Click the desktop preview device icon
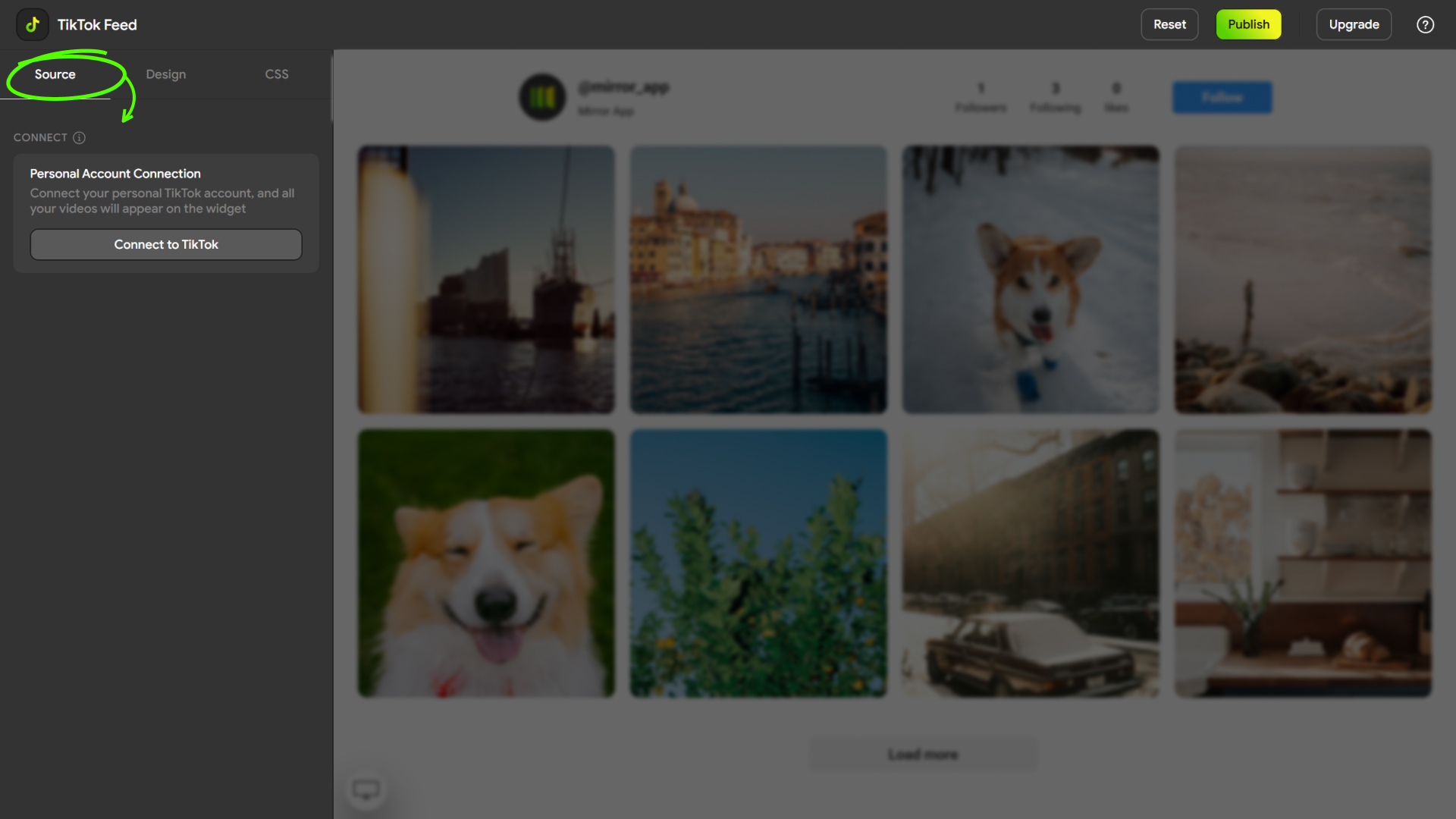1456x819 pixels. 366,790
